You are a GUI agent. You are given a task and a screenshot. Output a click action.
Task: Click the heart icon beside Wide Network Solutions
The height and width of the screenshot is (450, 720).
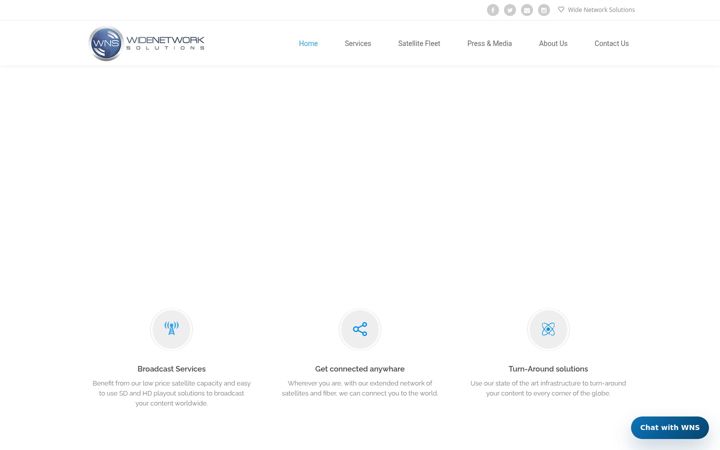point(561,9)
